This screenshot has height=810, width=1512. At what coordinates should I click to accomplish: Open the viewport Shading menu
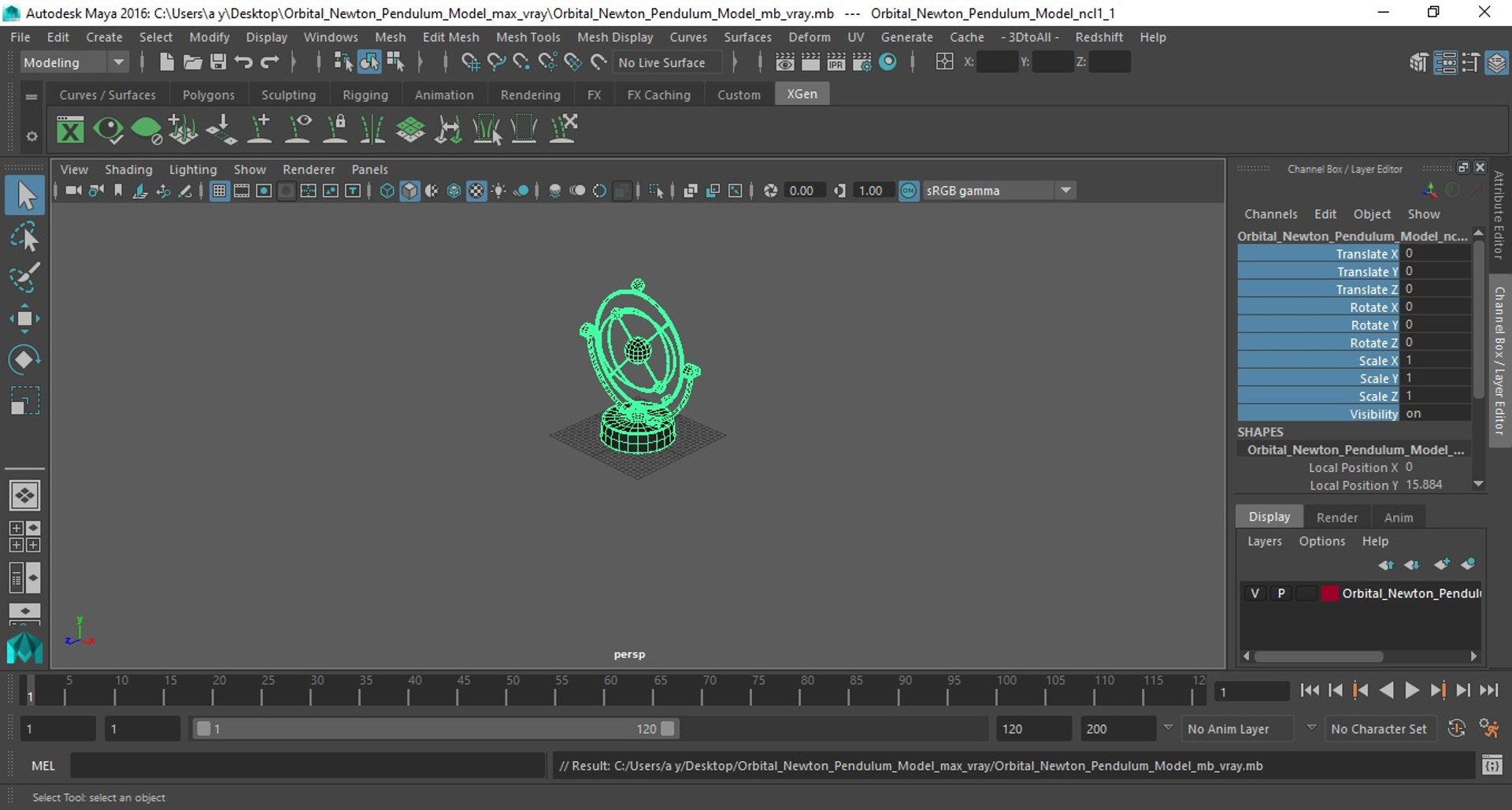click(128, 169)
